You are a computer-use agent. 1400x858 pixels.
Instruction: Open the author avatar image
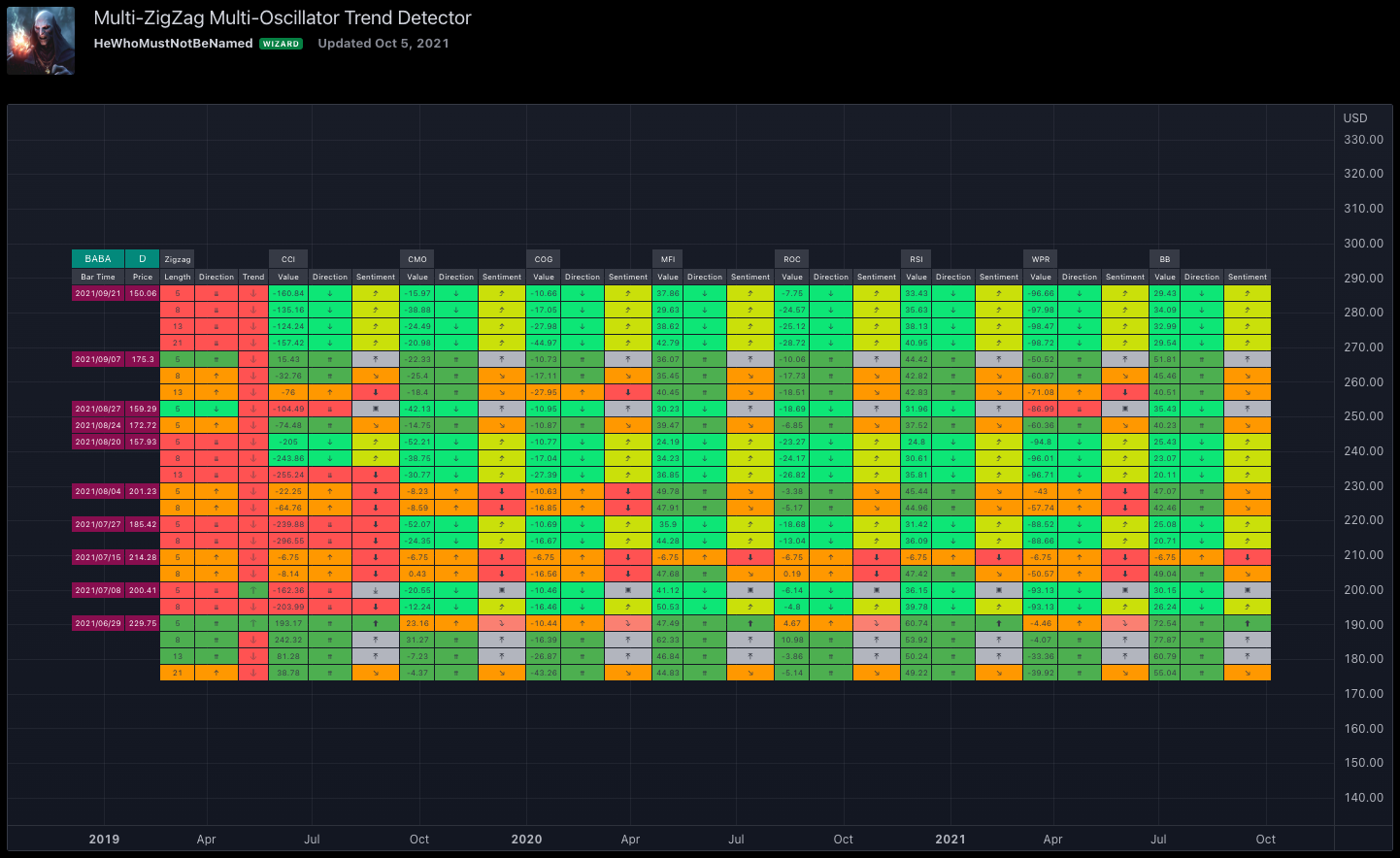(41, 41)
